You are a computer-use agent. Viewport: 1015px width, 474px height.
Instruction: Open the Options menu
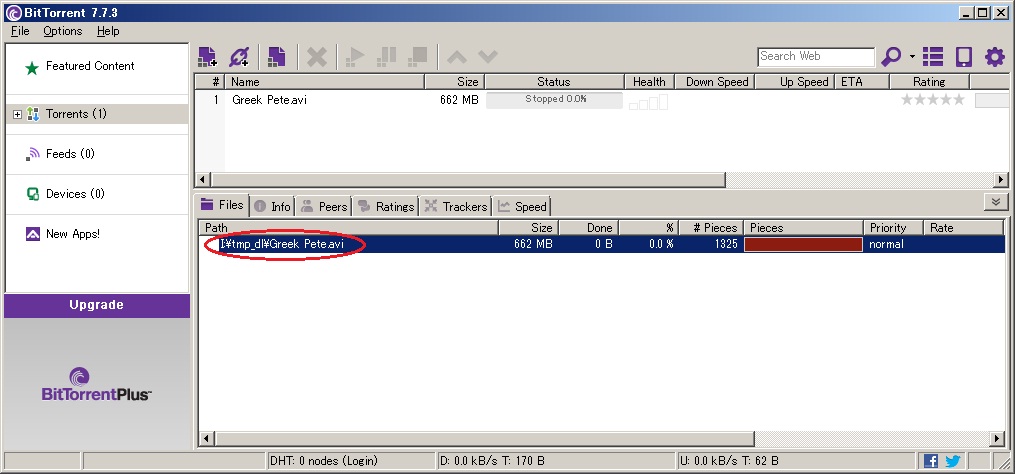pyautogui.click(x=62, y=31)
